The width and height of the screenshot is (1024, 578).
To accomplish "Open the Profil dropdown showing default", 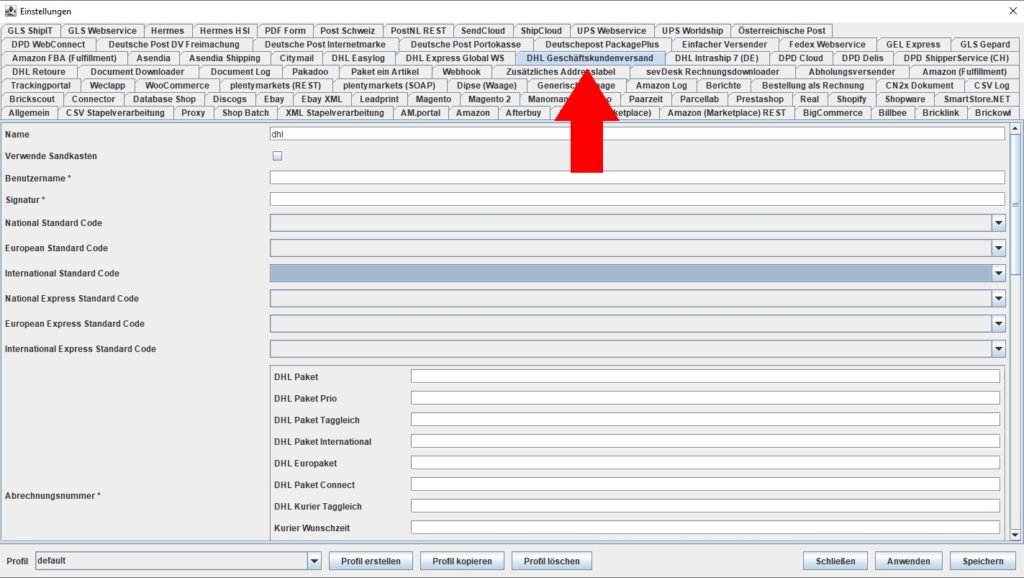I will (x=314, y=561).
